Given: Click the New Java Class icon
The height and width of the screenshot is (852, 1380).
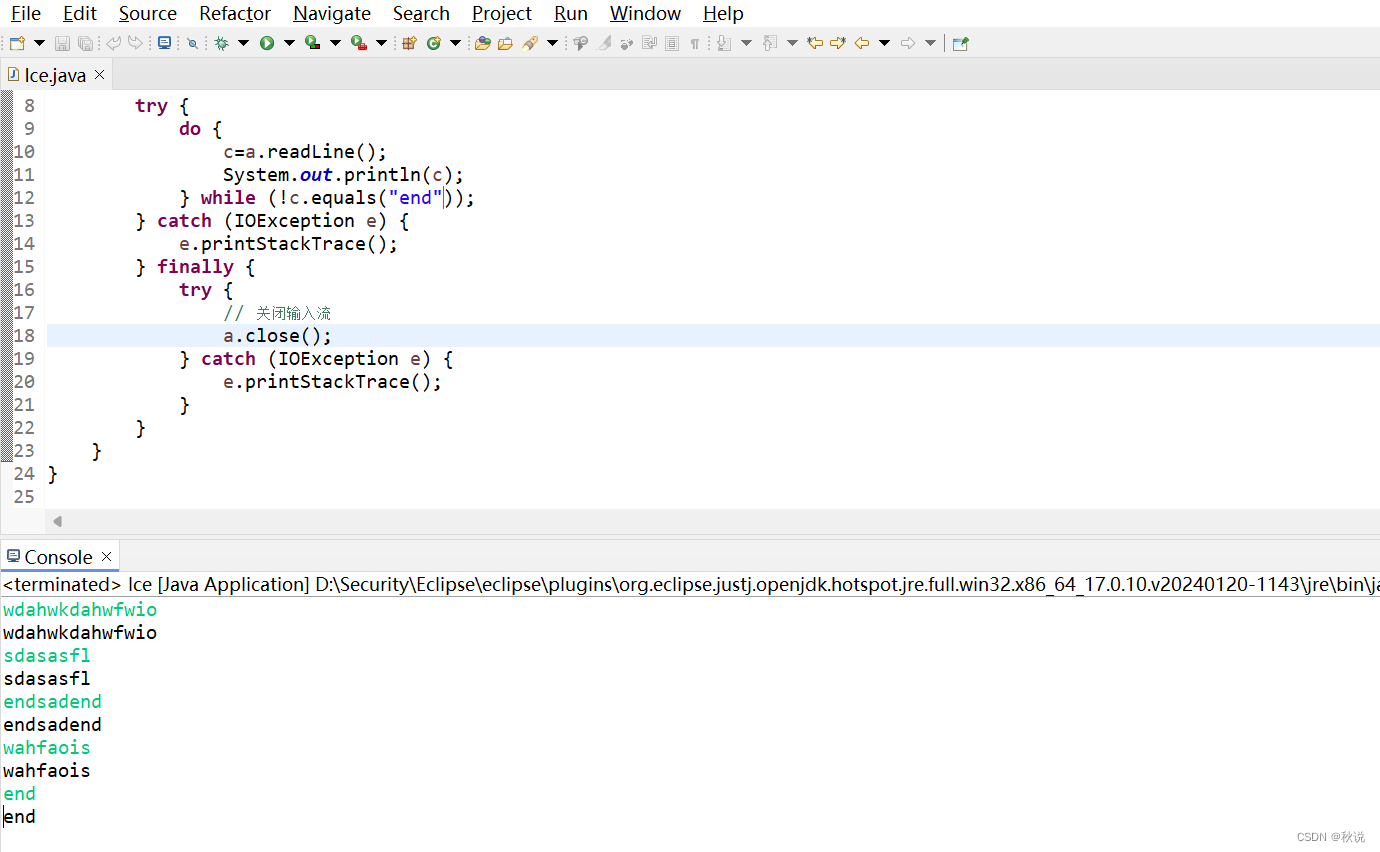Looking at the screenshot, I should [x=434, y=43].
